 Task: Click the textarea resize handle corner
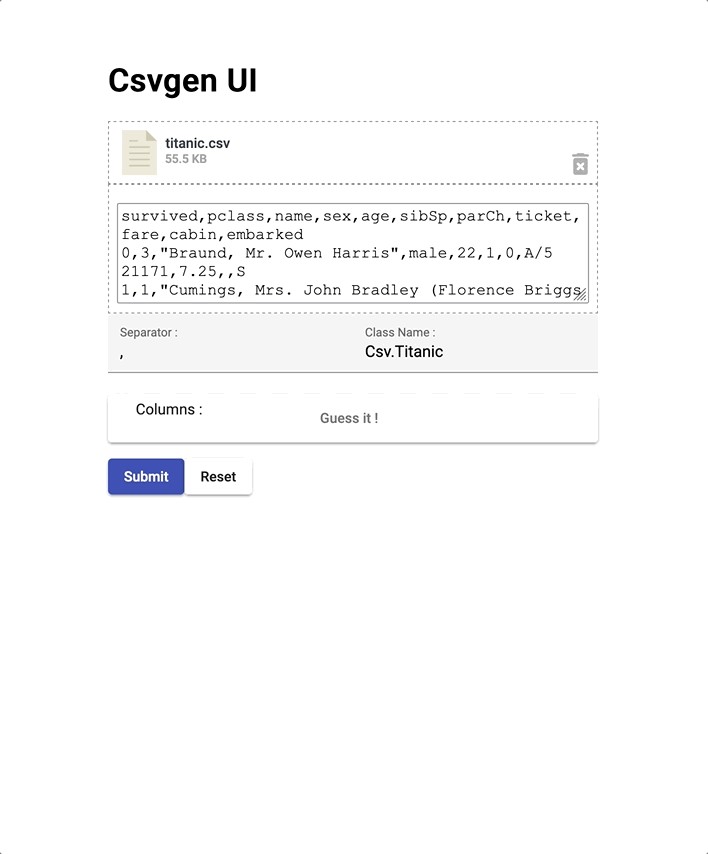click(580, 295)
